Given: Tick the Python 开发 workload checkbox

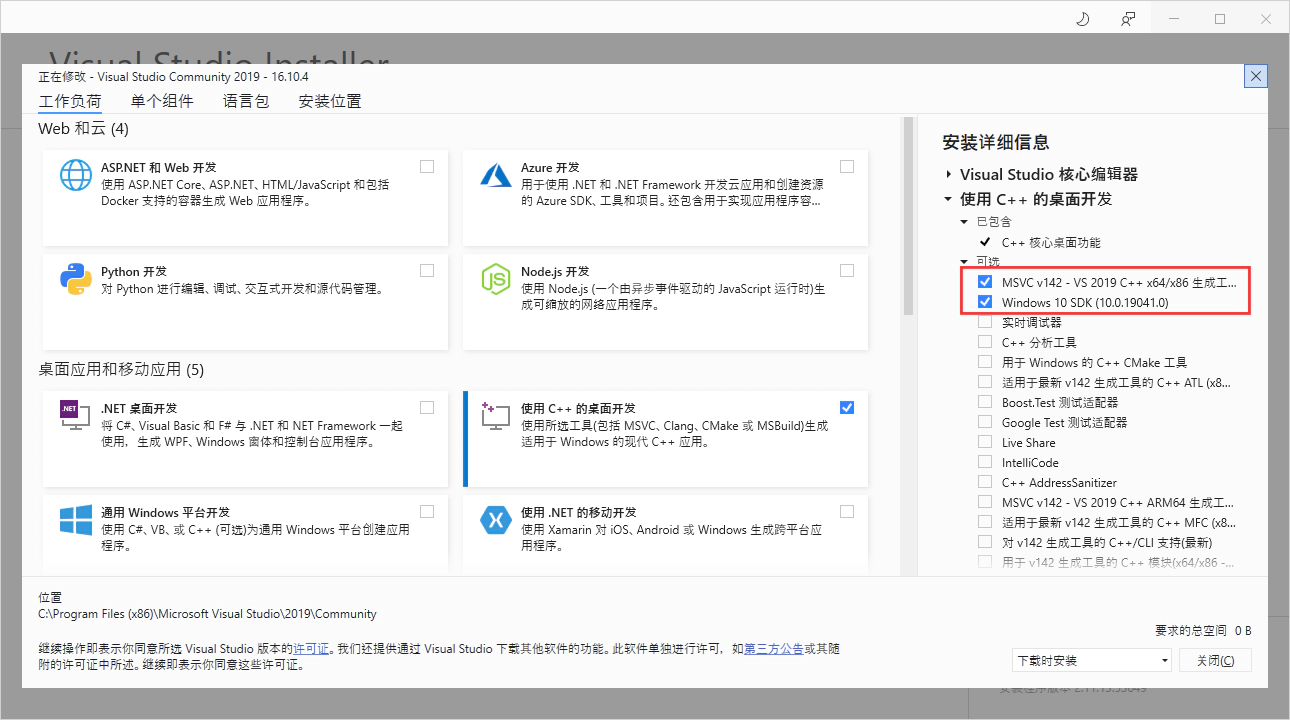Looking at the screenshot, I should point(427,271).
